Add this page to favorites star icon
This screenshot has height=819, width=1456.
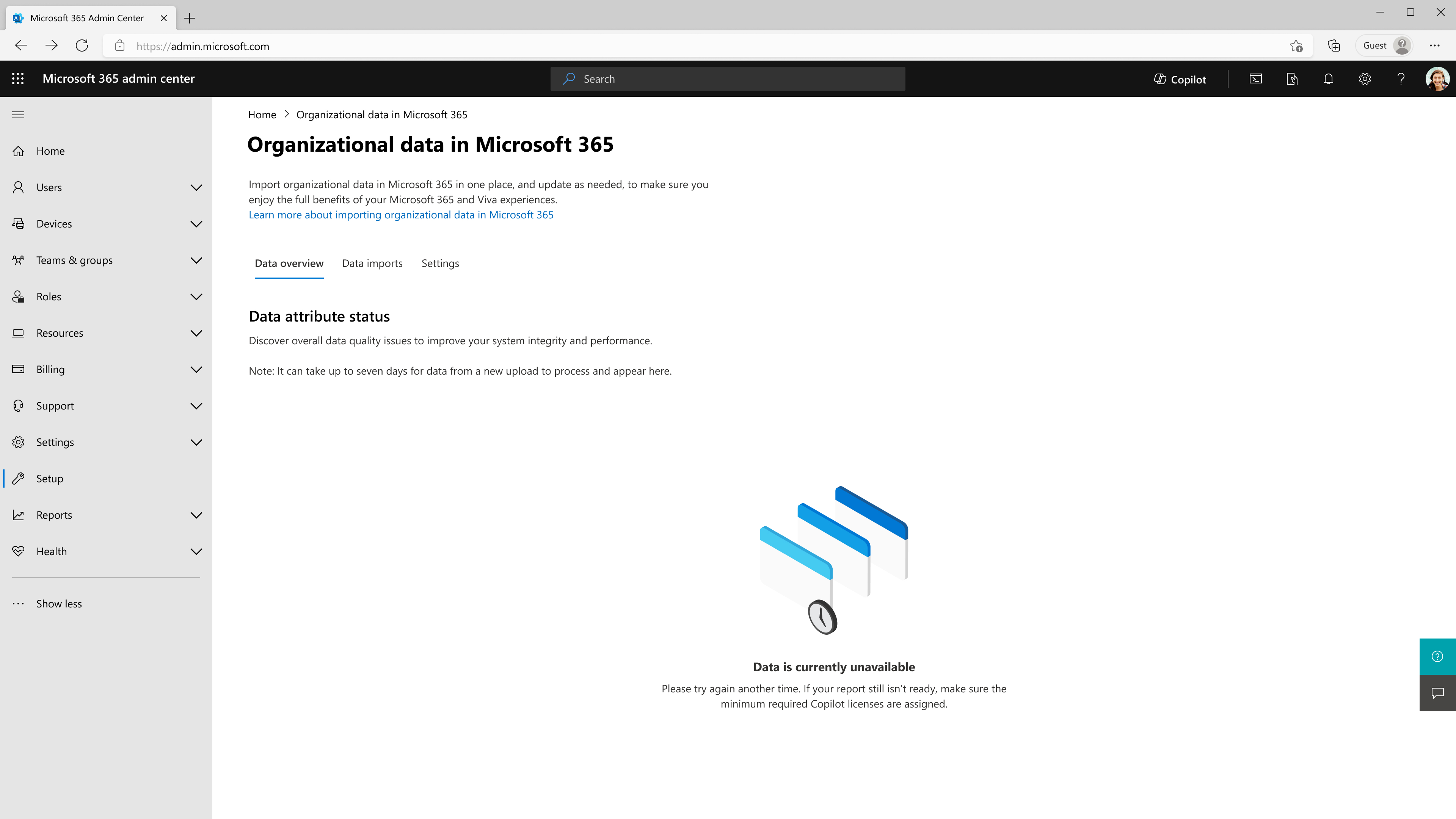[1296, 46]
